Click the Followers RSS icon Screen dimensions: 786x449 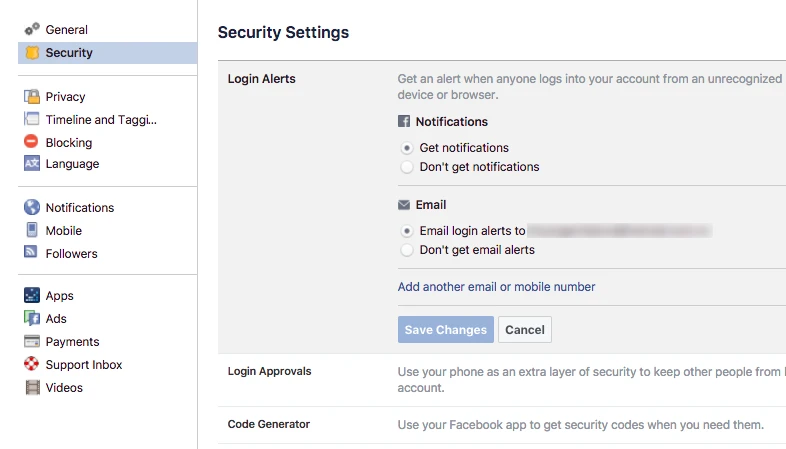coord(32,254)
